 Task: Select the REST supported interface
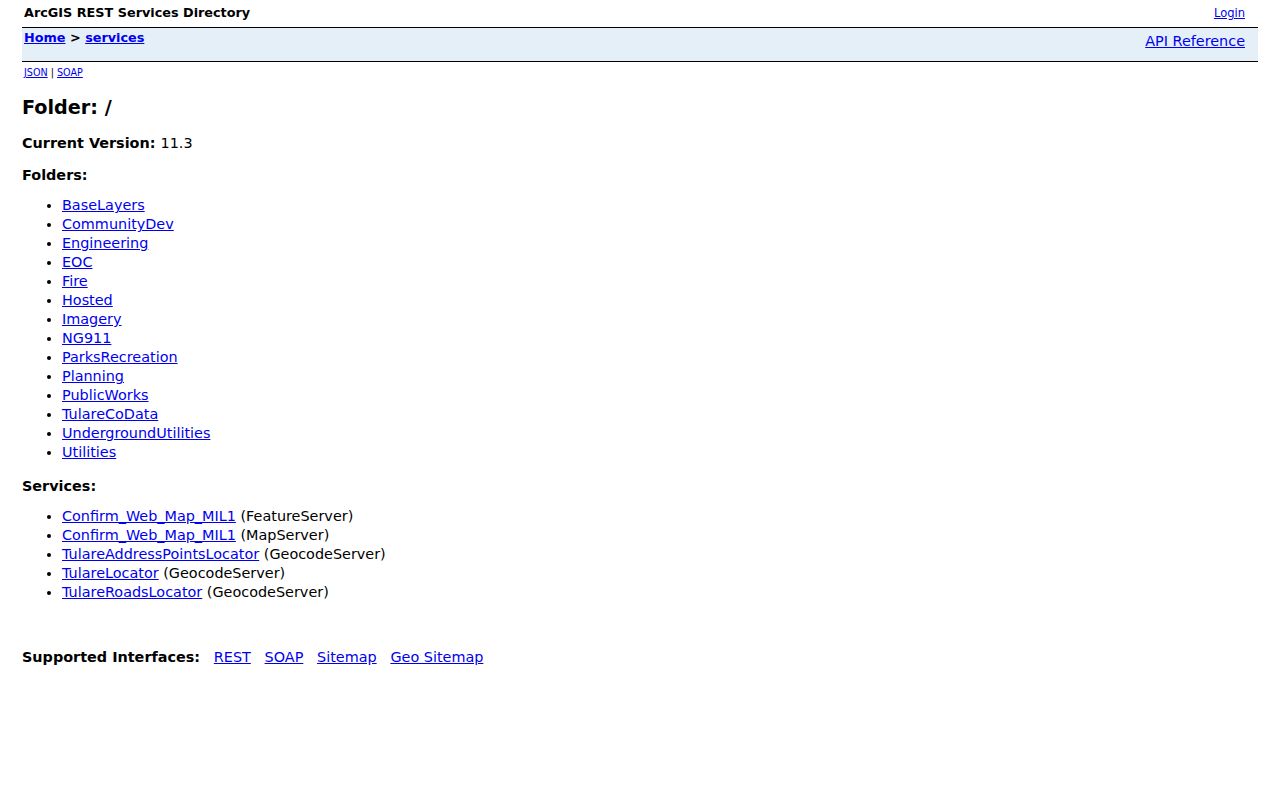pyautogui.click(x=232, y=657)
